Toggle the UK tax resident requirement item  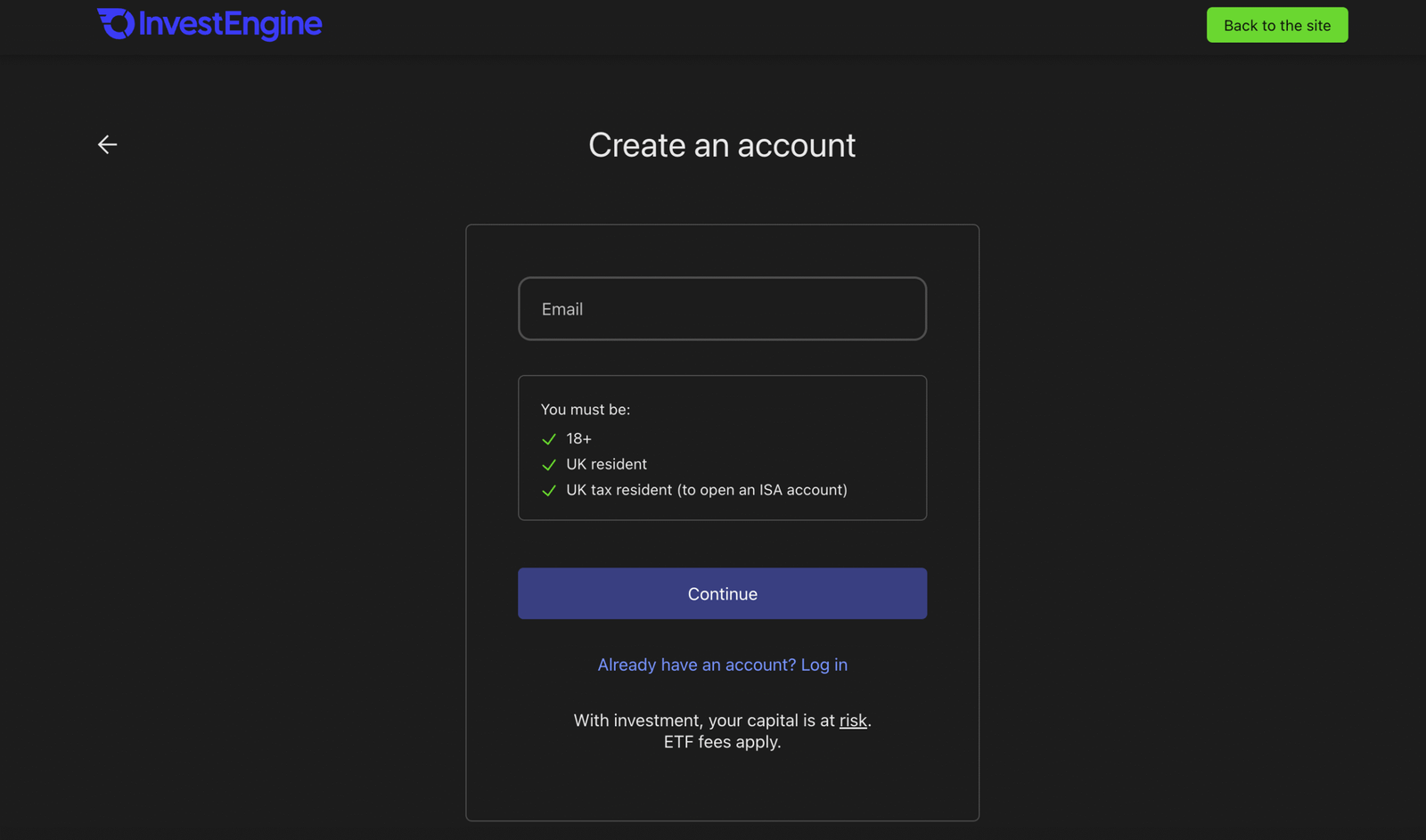coord(707,490)
